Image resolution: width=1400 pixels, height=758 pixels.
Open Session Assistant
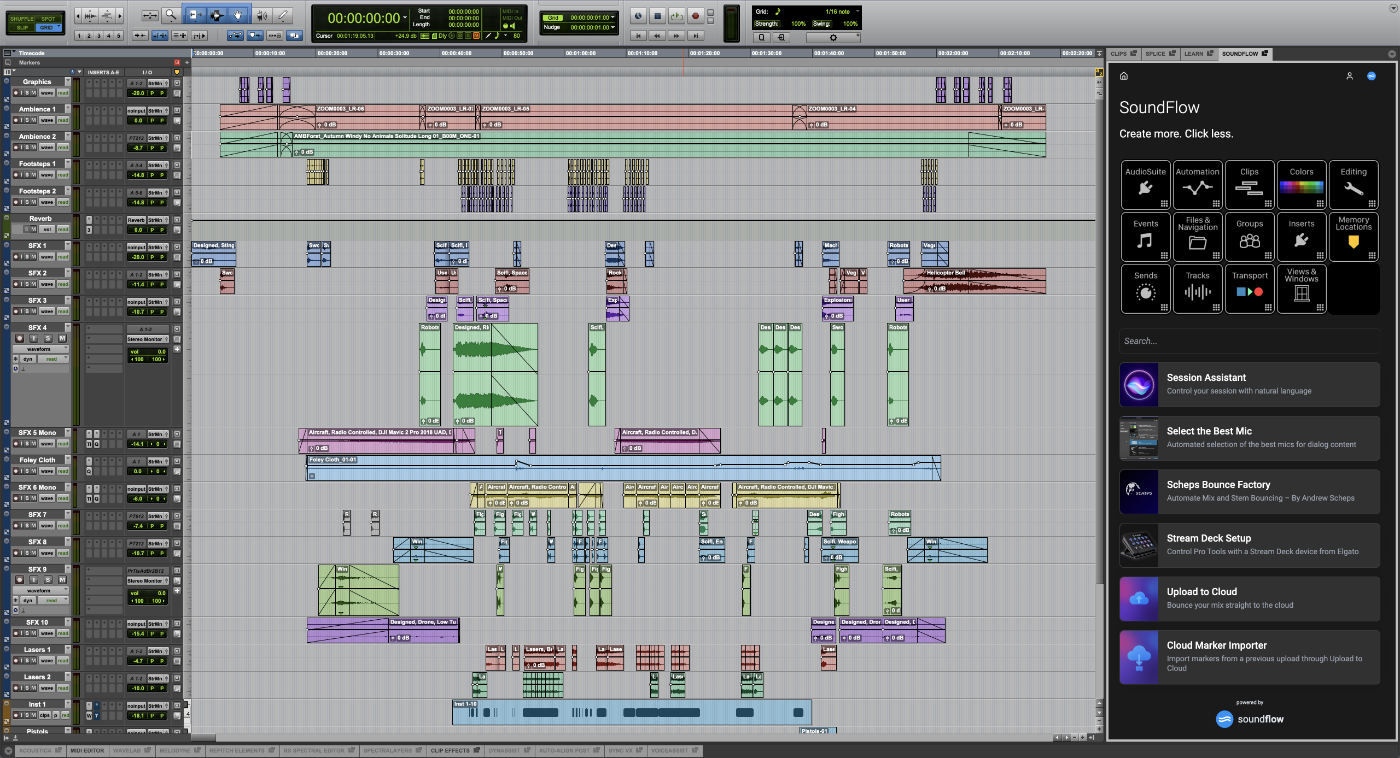click(x=1250, y=384)
